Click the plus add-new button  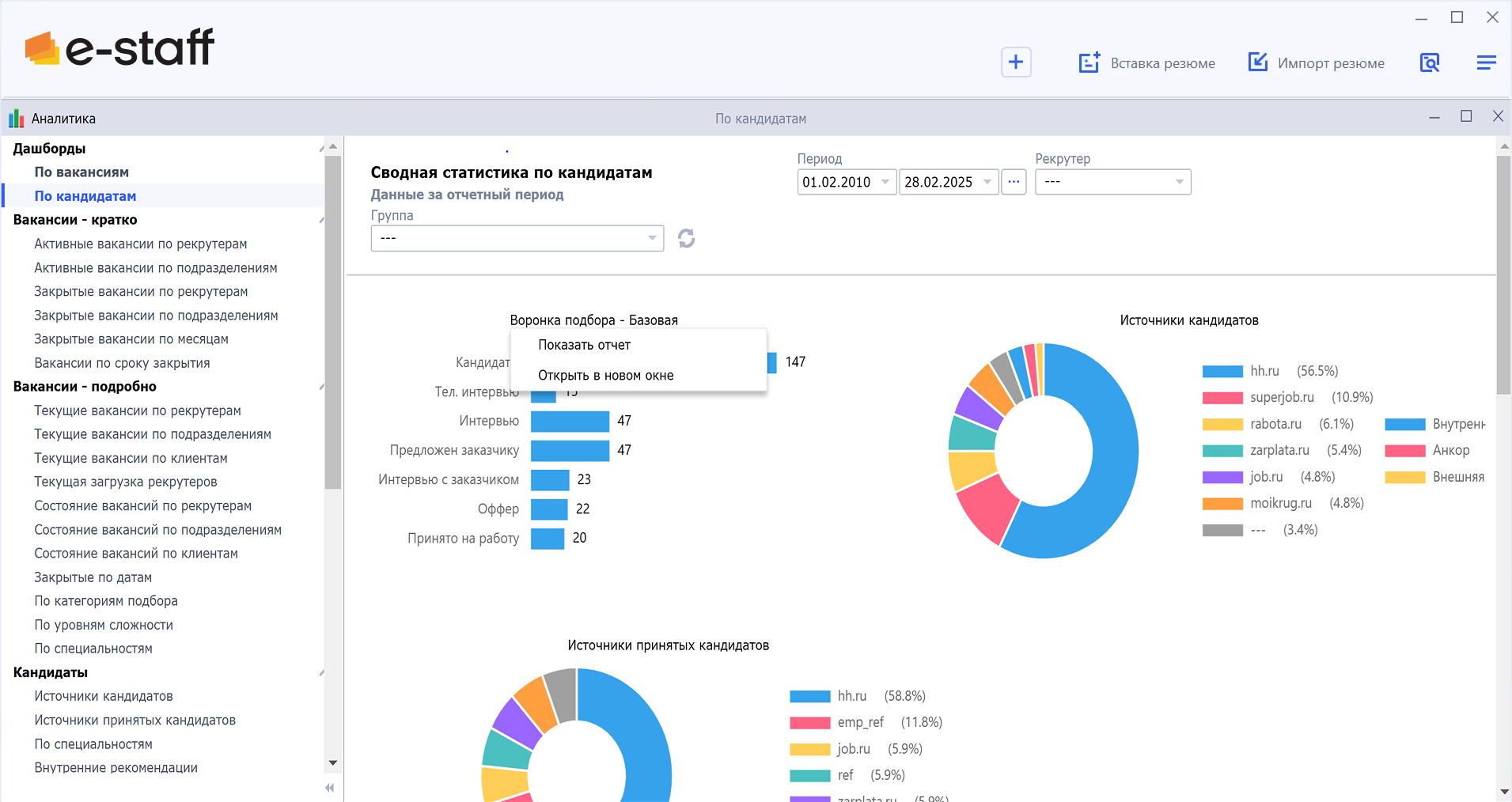1016,62
